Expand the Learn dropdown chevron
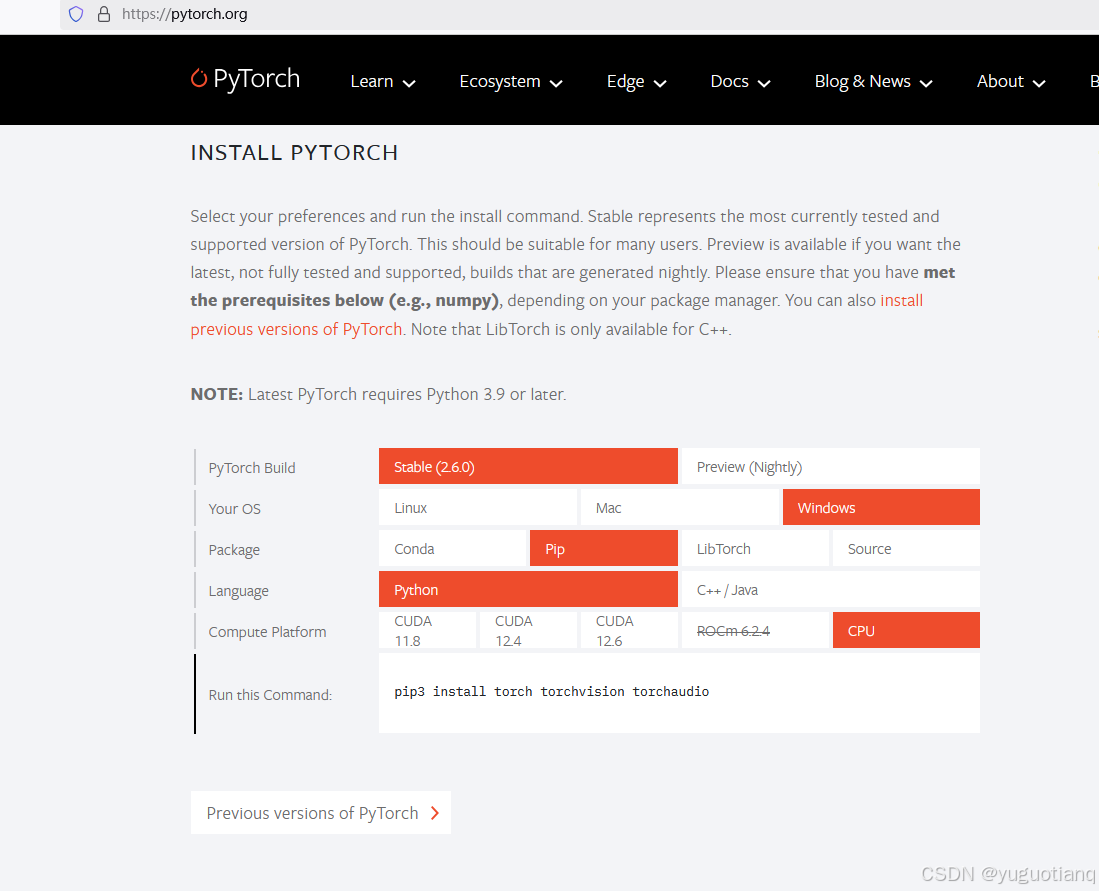This screenshot has width=1099, height=891. click(x=409, y=83)
